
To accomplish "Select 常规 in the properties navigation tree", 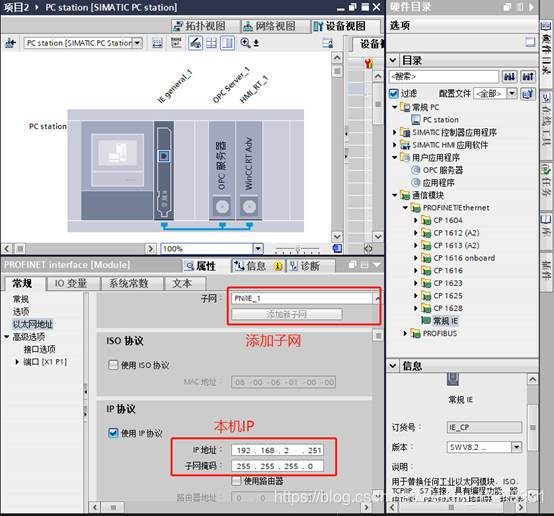I will (x=21, y=299).
